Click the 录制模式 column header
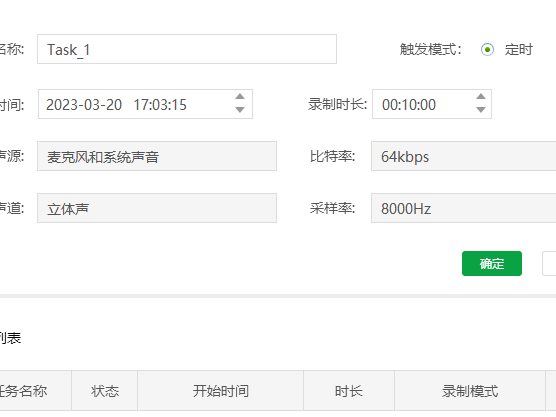 pos(470,391)
